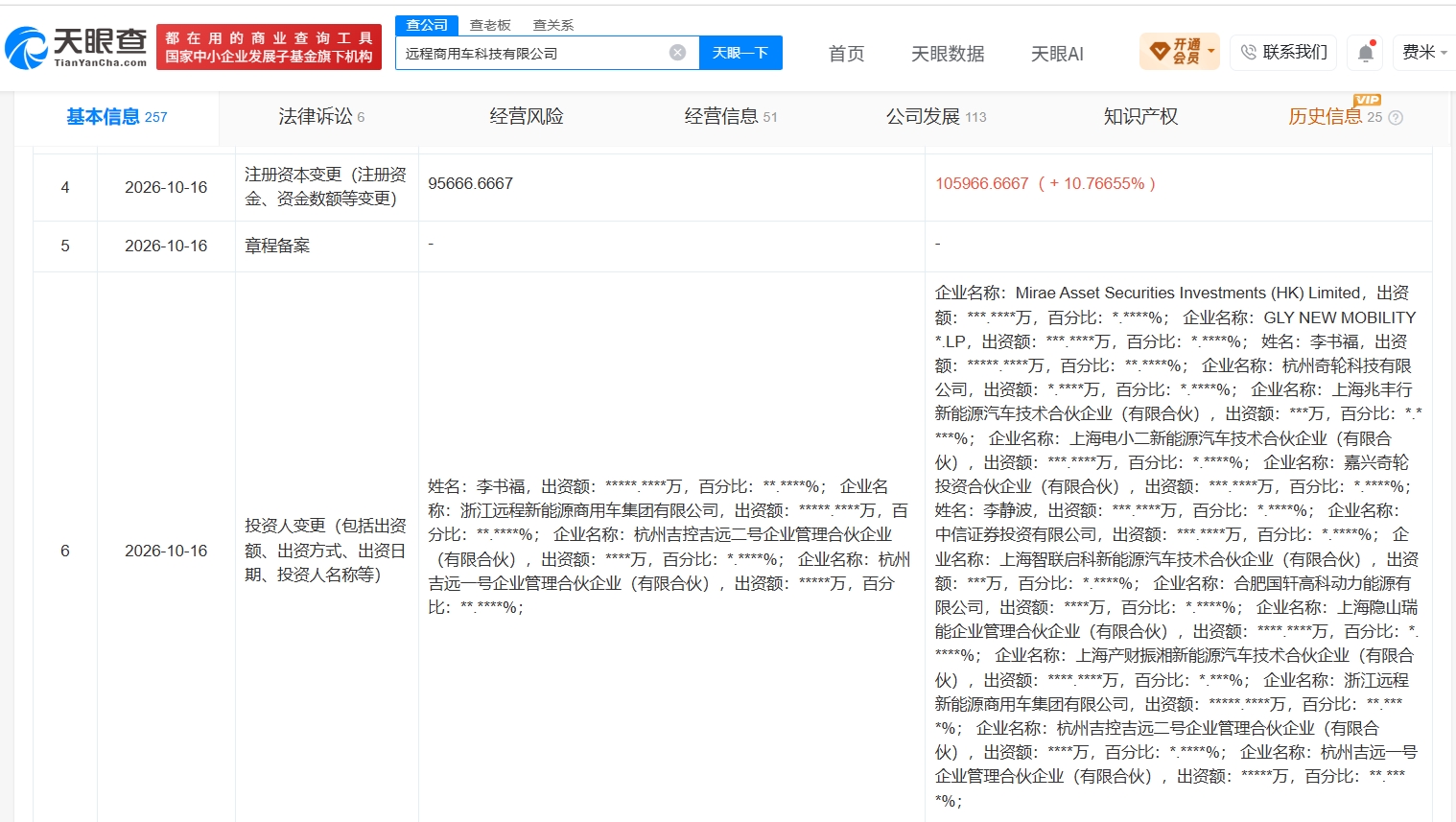Open the notification bell
The width and height of the screenshot is (1456, 822).
pyautogui.click(x=1366, y=53)
